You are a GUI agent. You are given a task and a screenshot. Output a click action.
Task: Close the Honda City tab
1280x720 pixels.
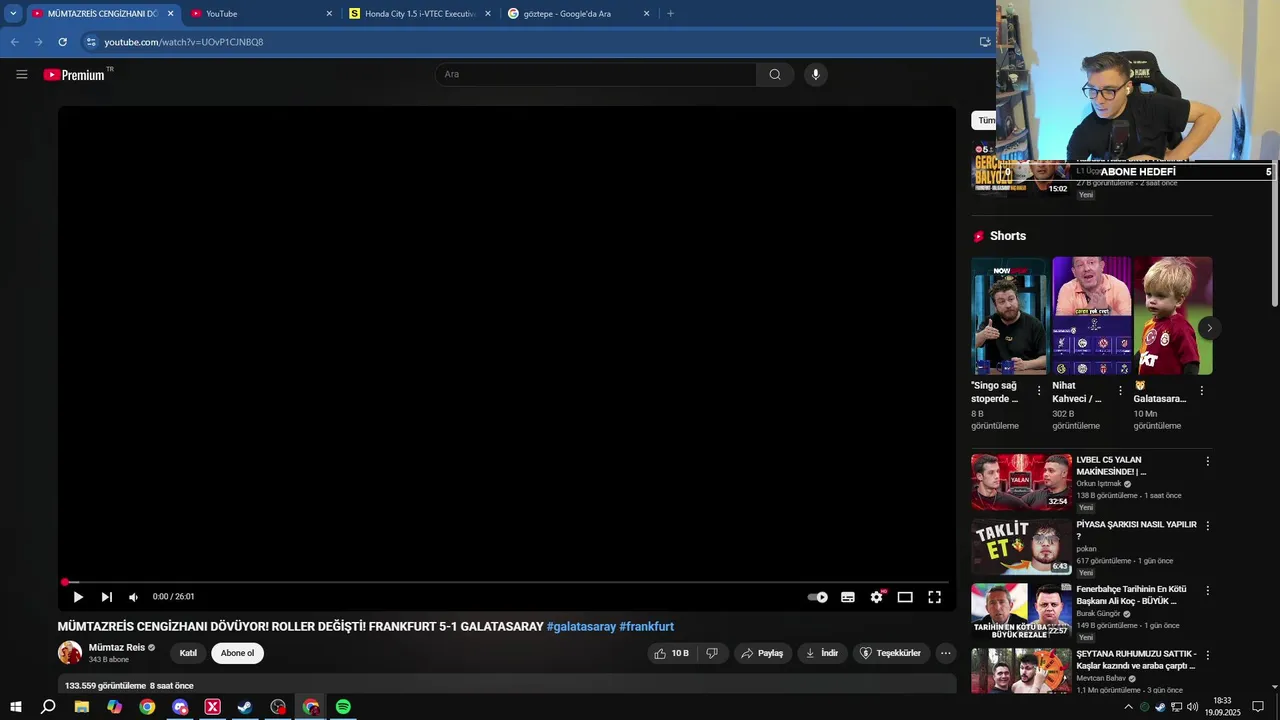(x=488, y=14)
